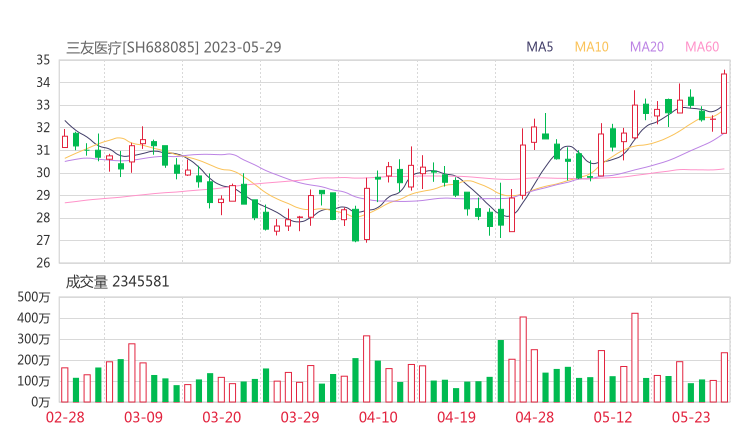Screen dimensions: 740x440
Task: Click the date 2023-05-29 in the title
Action: pos(243,47)
